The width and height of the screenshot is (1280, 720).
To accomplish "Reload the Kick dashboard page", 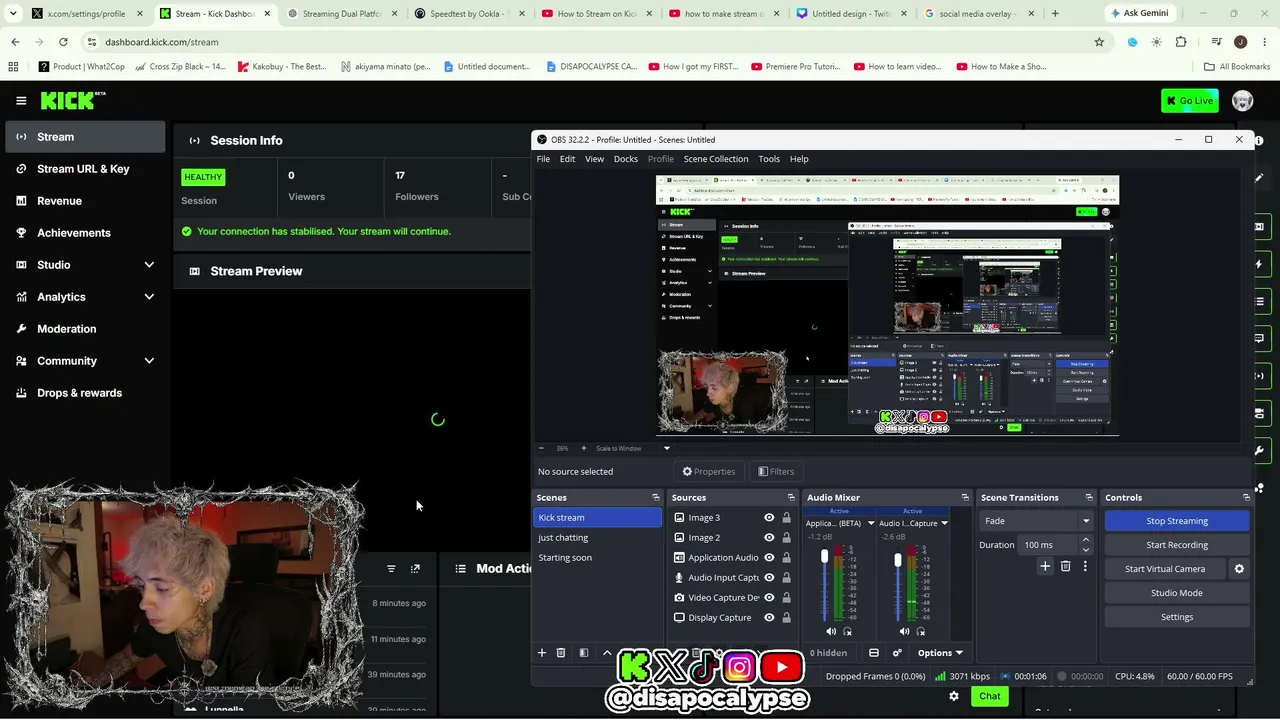I will click(x=63, y=42).
